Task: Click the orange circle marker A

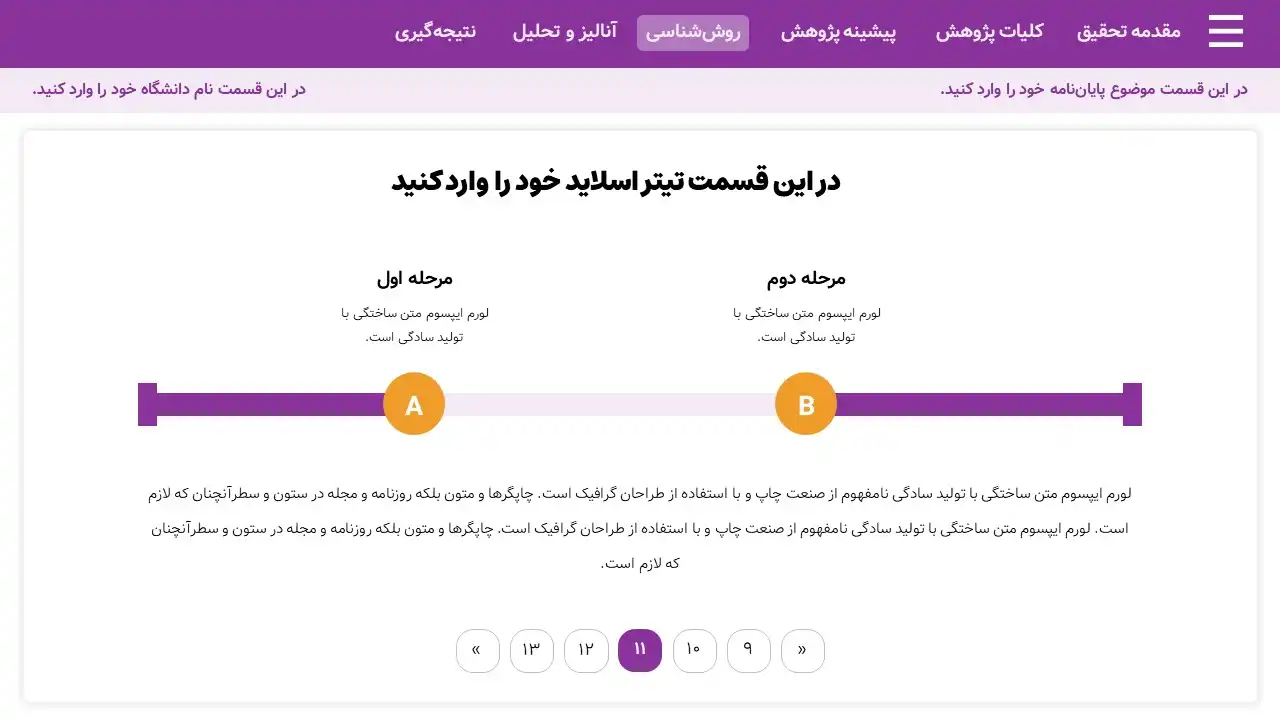Action: click(414, 404)
